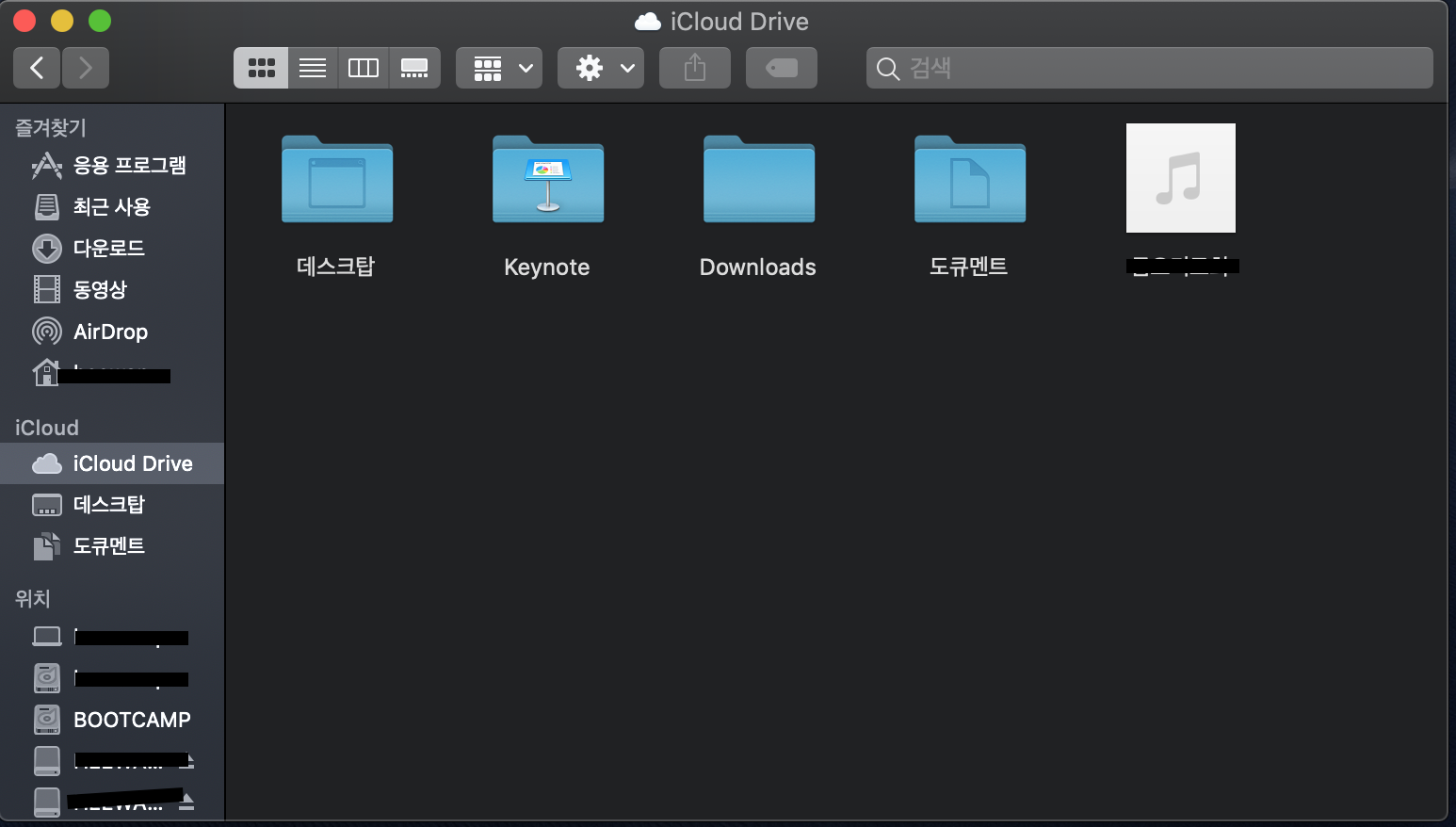Viewport: 1456px width, 827px height.
Task: Click the Edit Tags button
Action: (782, 68)
